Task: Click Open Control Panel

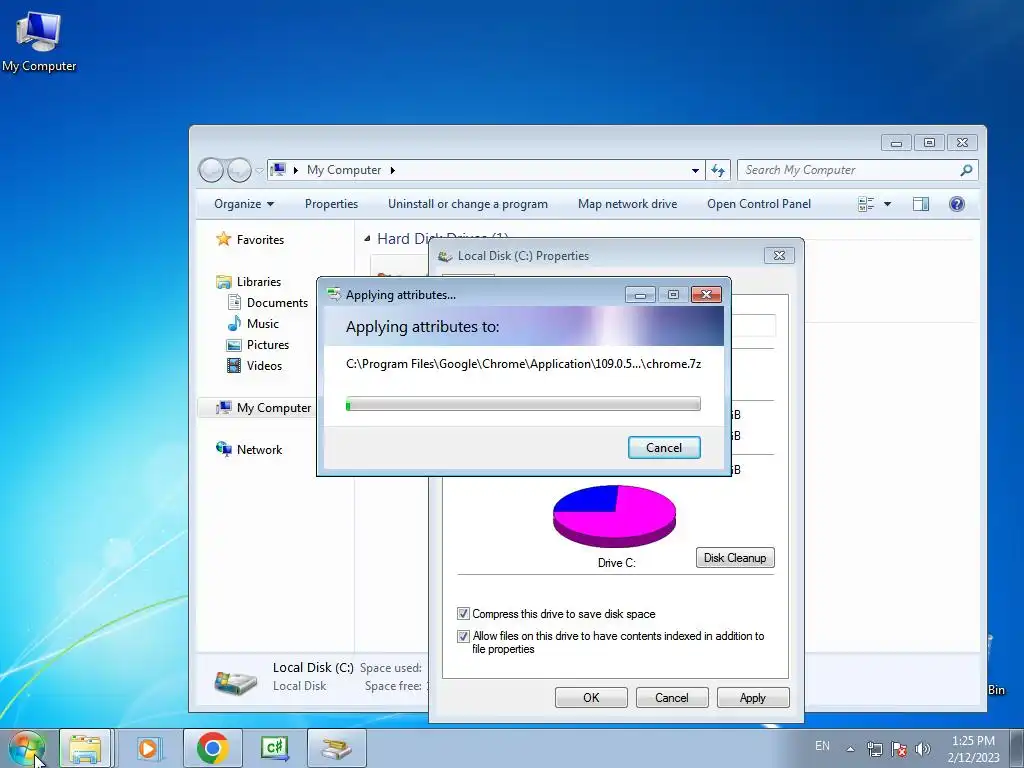Action: [759, 204]
